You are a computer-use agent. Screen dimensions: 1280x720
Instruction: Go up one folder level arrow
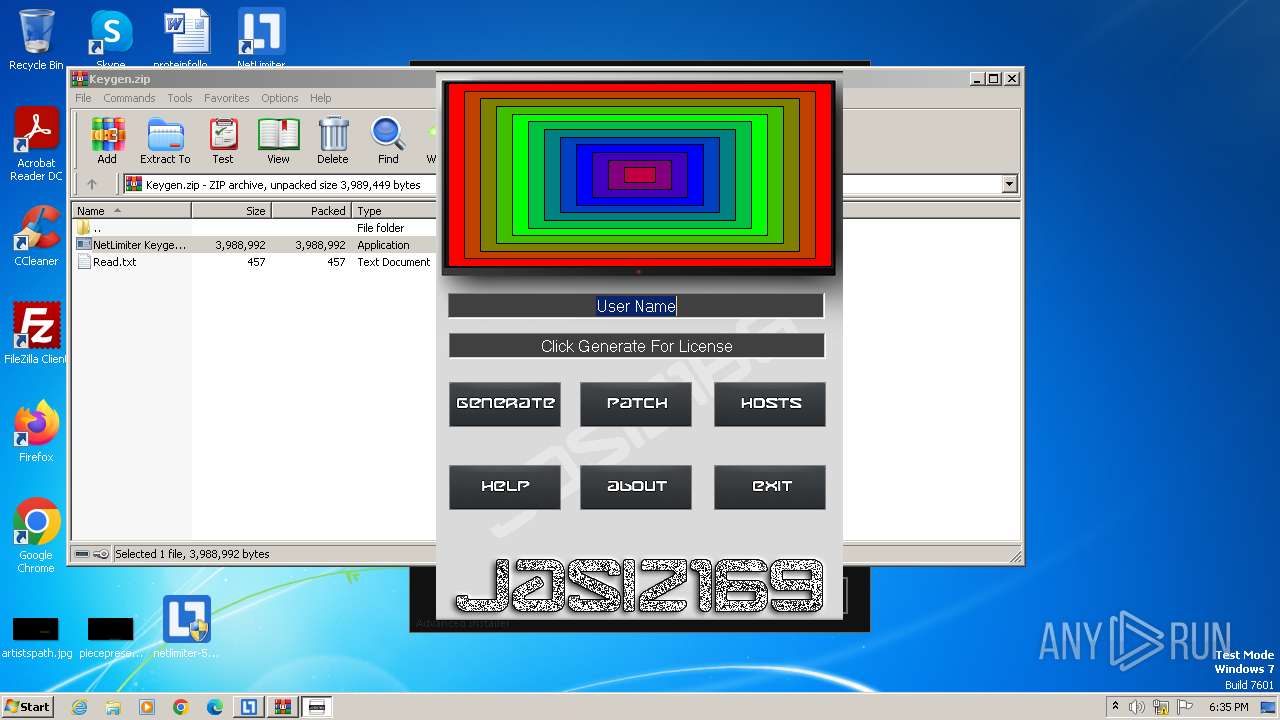(92, 184)
